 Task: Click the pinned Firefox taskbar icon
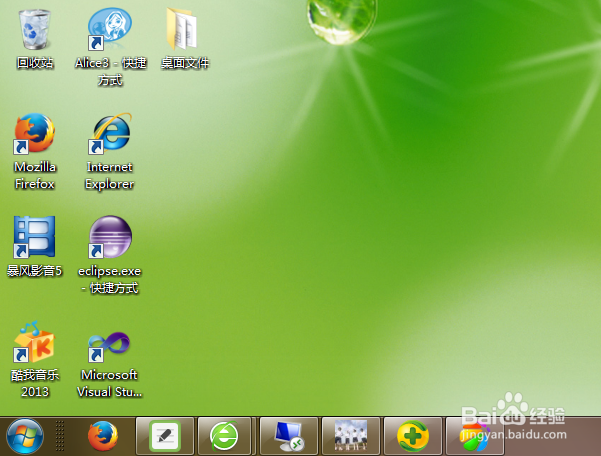click(x=103, y=436)
